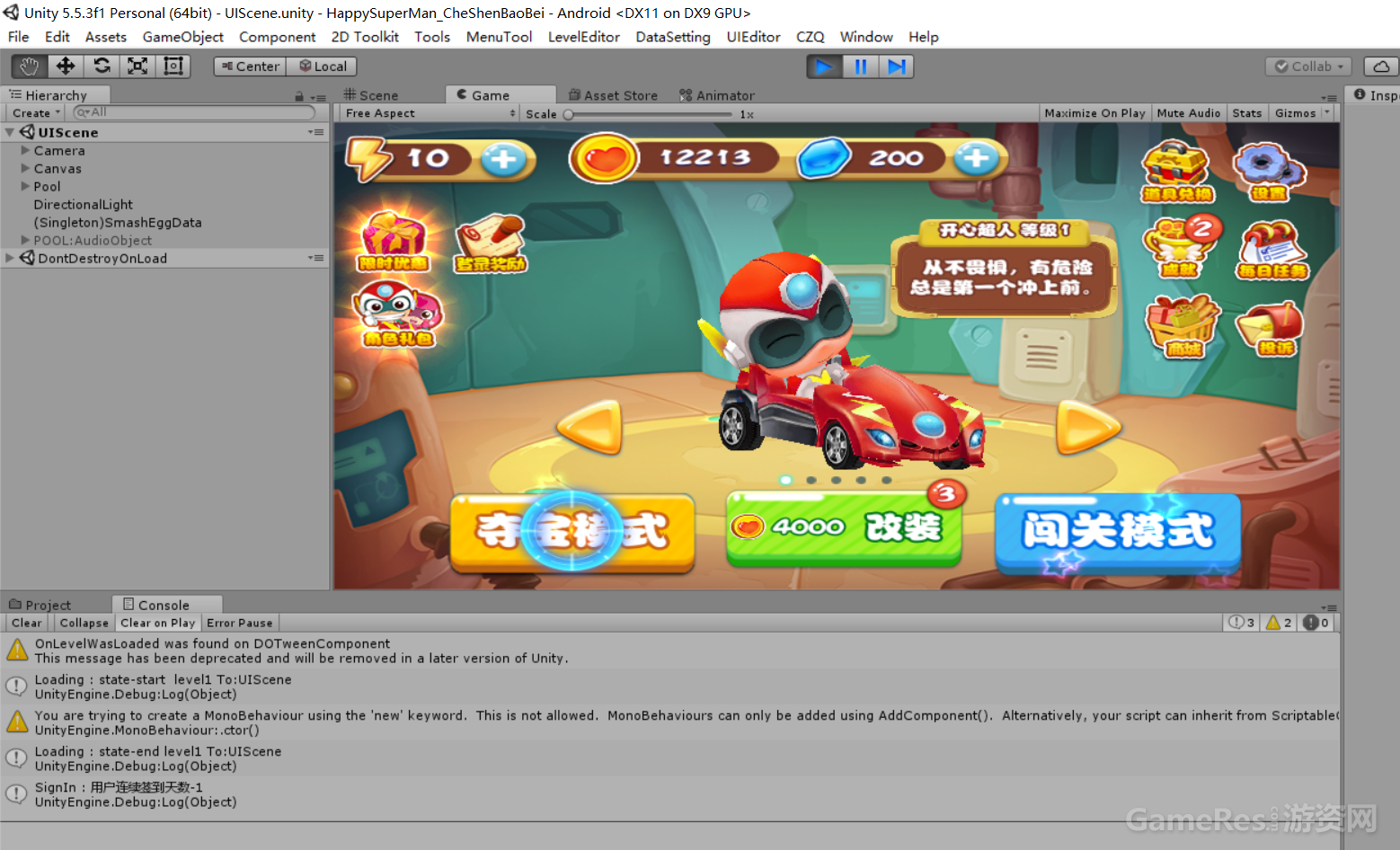Toggle pivot mode with the Center button
The image size is (1400, 850).
pos(250,66)
